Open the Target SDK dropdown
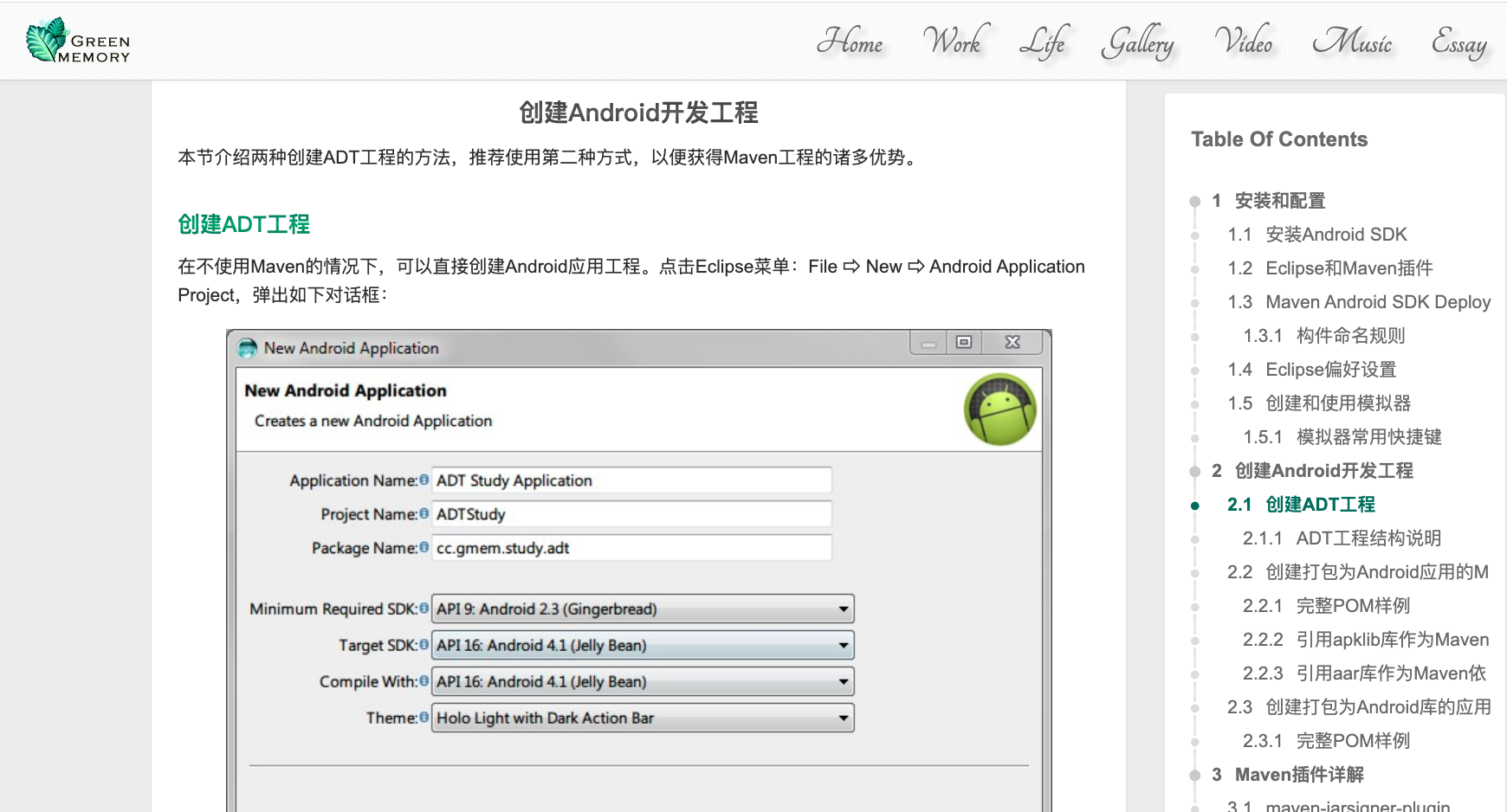The image size is (1507, 812). point(643,645)
